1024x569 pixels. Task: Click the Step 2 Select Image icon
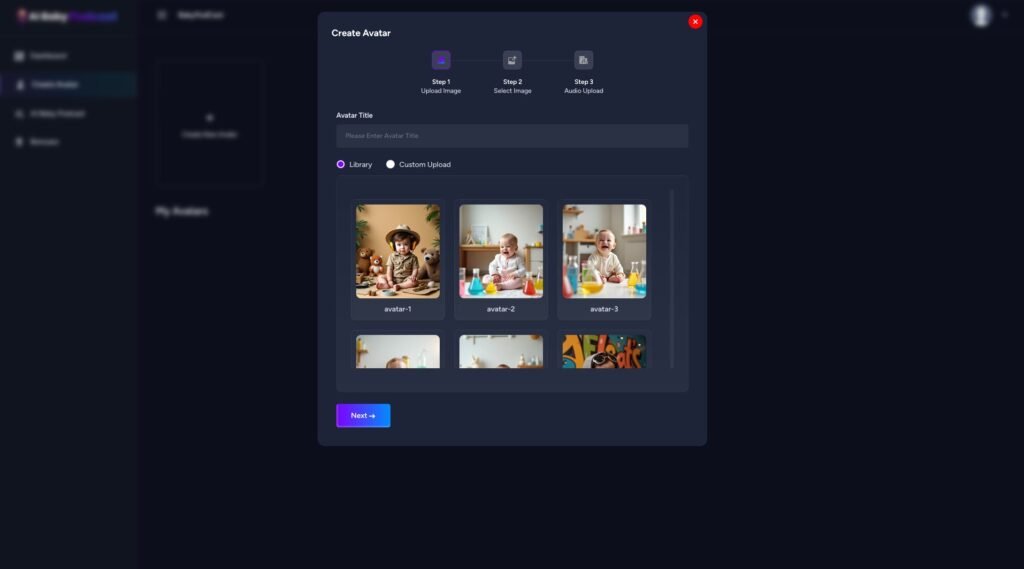(x=512, y=60)
